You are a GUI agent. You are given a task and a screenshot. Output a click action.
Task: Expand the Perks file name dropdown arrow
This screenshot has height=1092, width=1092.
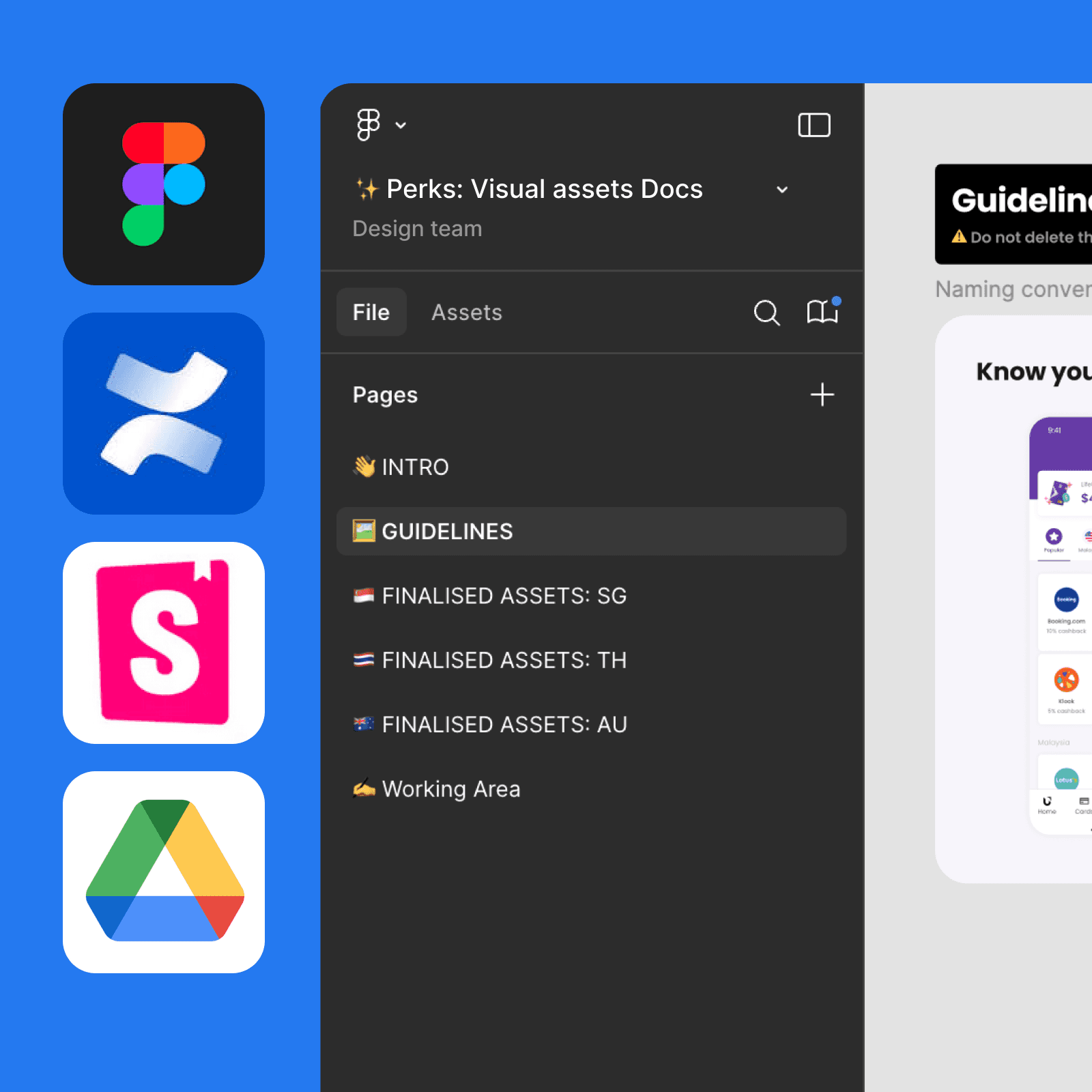coord(782,190)
